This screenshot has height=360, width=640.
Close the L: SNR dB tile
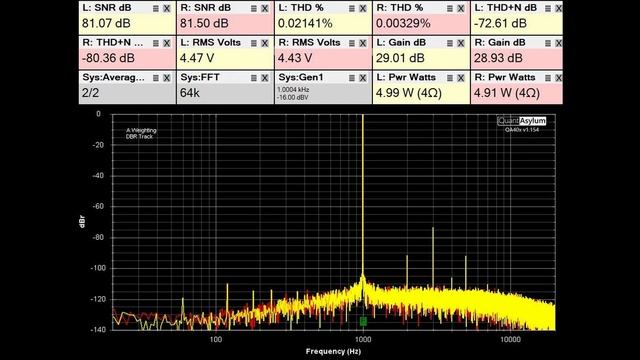(x=167, y=8)
